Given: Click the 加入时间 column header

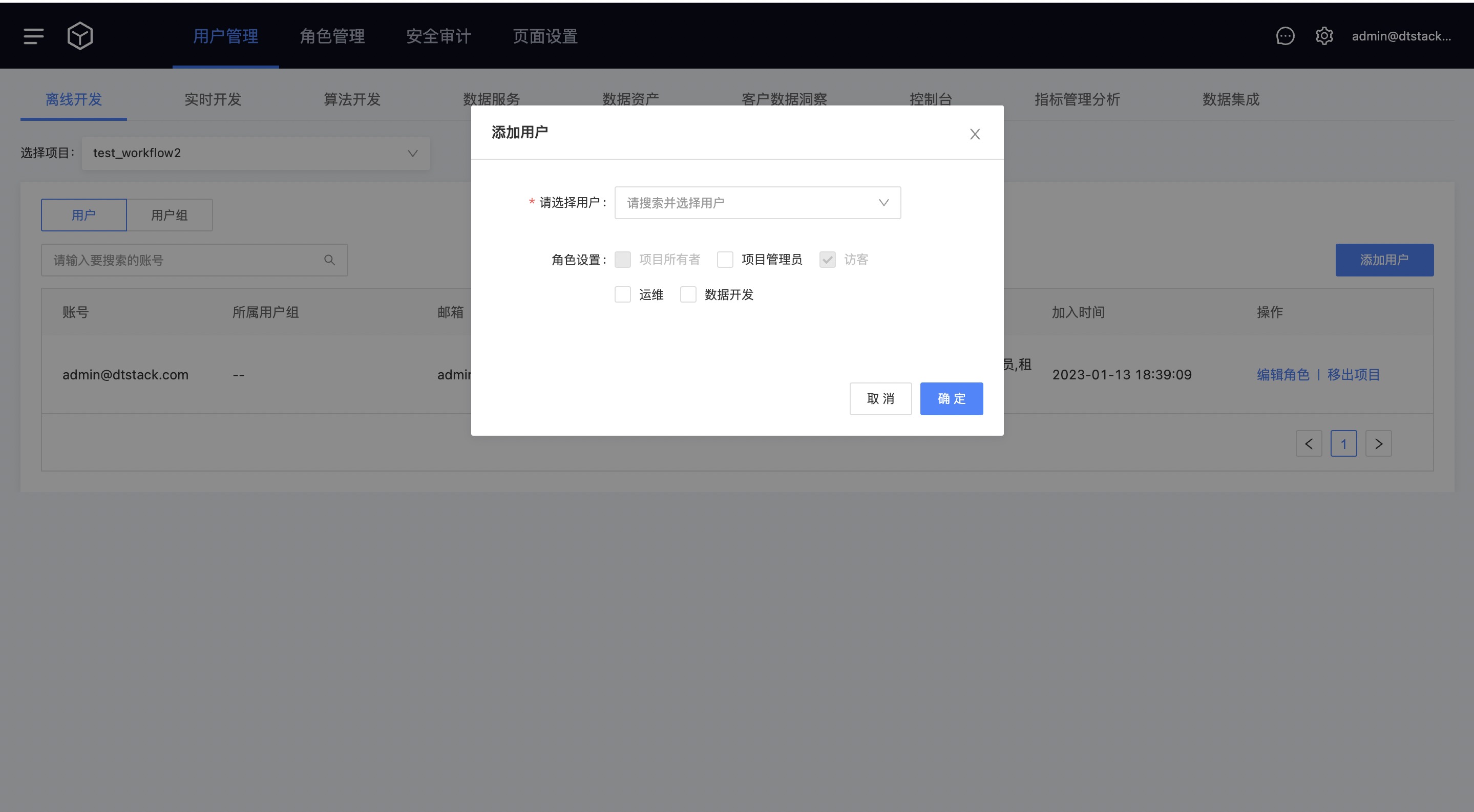Looking at the screenshot, I should pos(1079,312).
